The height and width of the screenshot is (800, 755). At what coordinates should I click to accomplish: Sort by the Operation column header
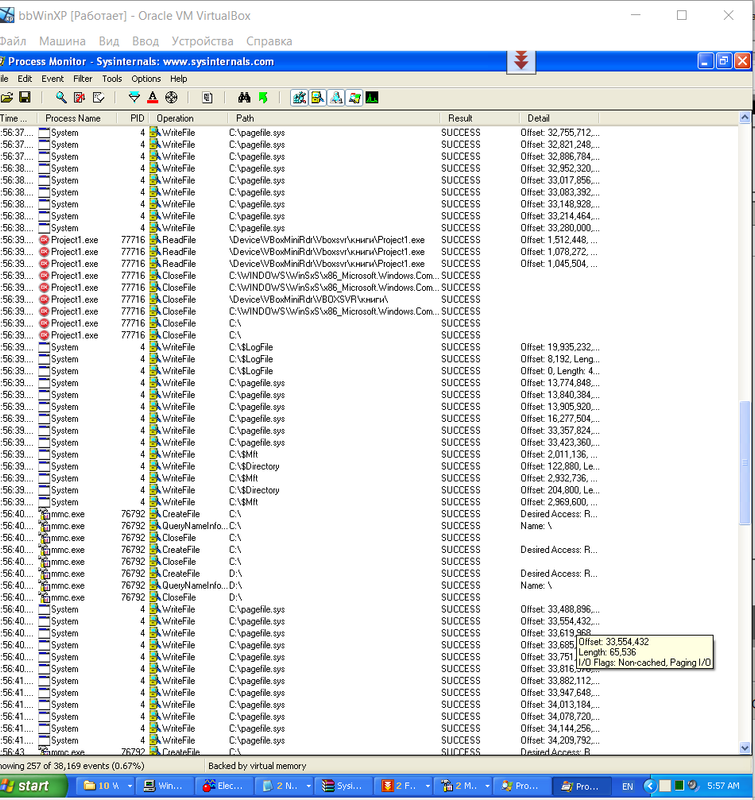coord(188,118)
